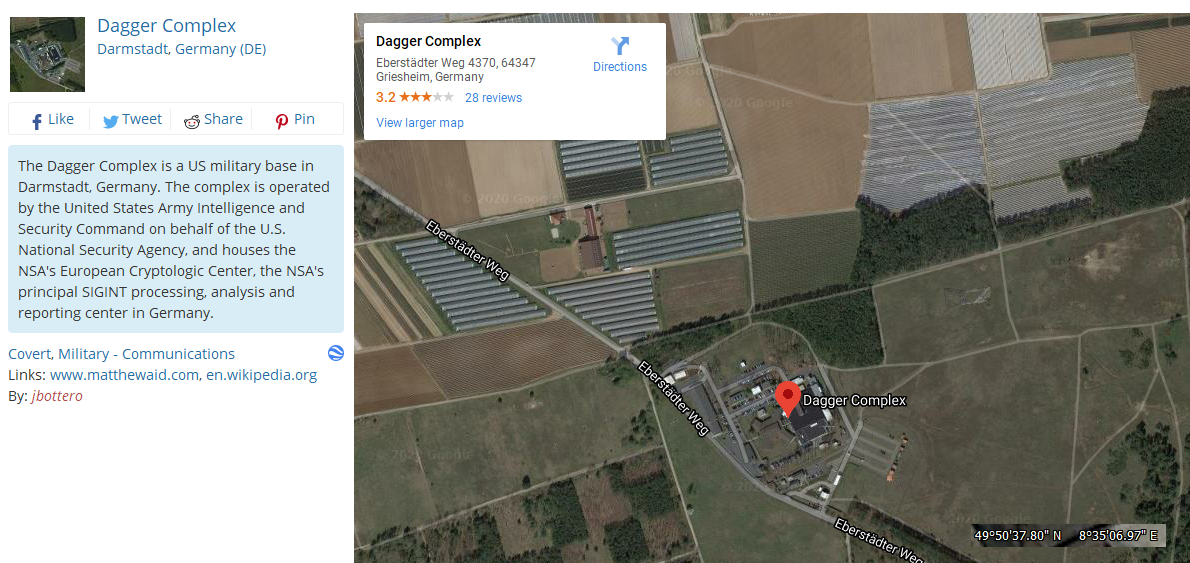Open the Dagger Complex title link
The height and width of the screenshot is (563, 1190).
[x=167, y=26]
